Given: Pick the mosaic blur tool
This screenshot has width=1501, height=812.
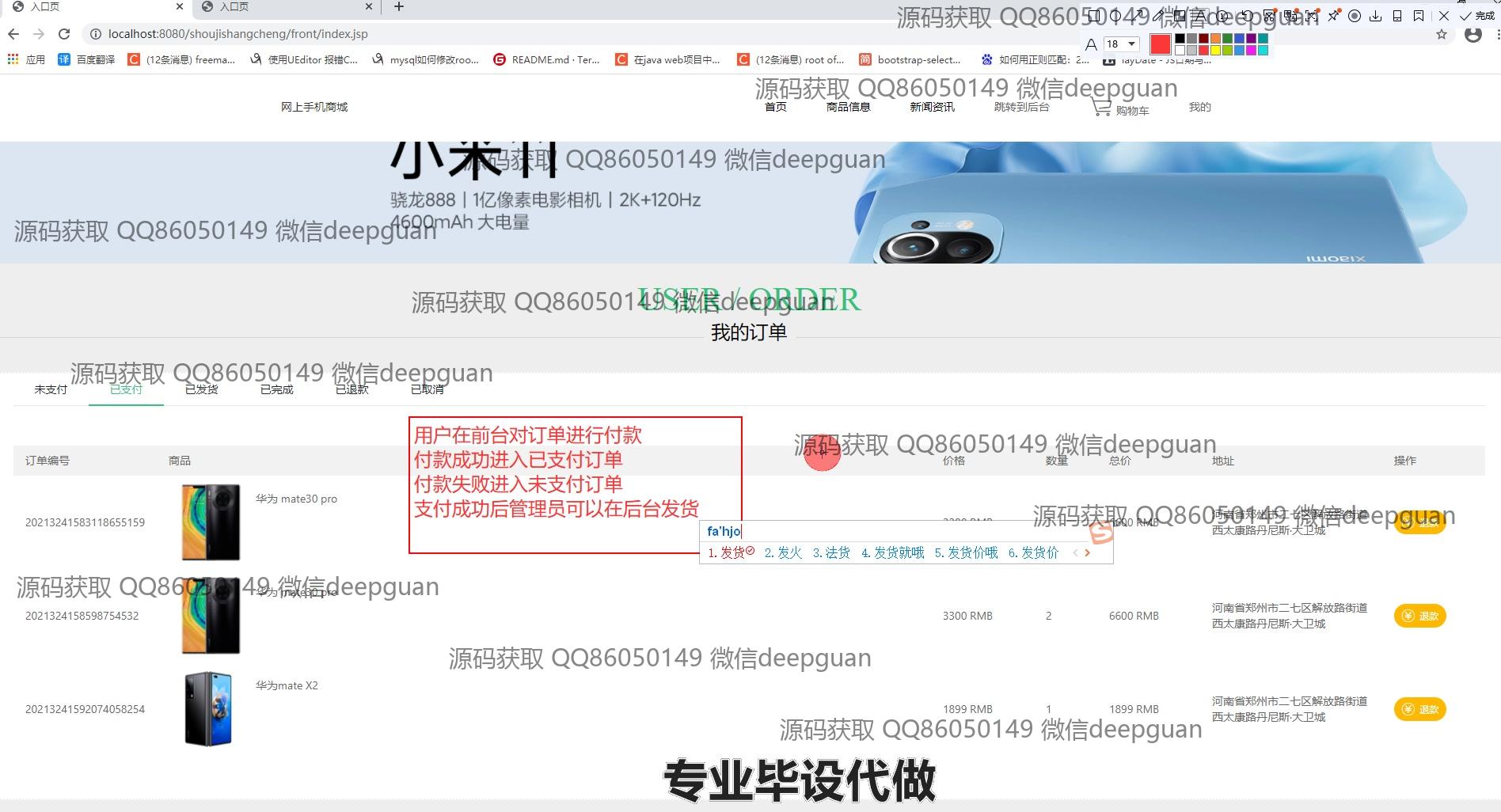Looking at the screenshot, I should click(x=1180, y=16).
